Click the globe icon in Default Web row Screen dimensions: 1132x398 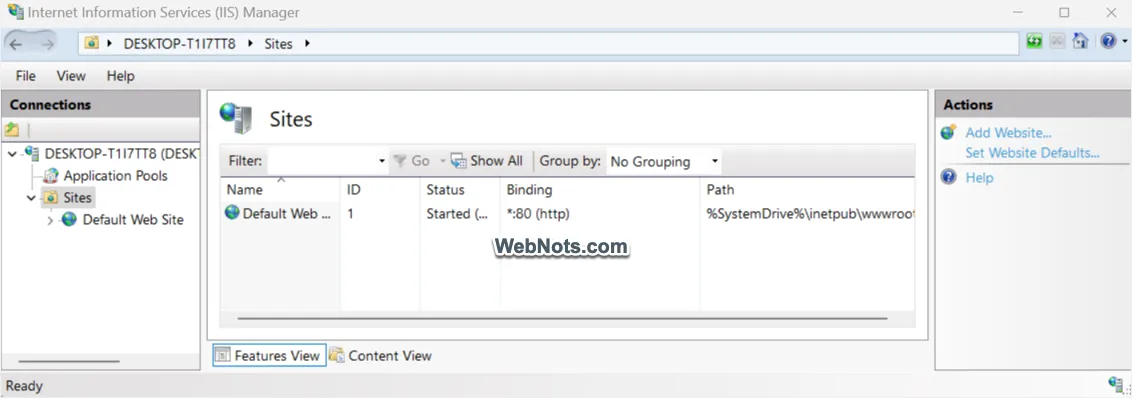pyautogui.click(x=232, y=212)
